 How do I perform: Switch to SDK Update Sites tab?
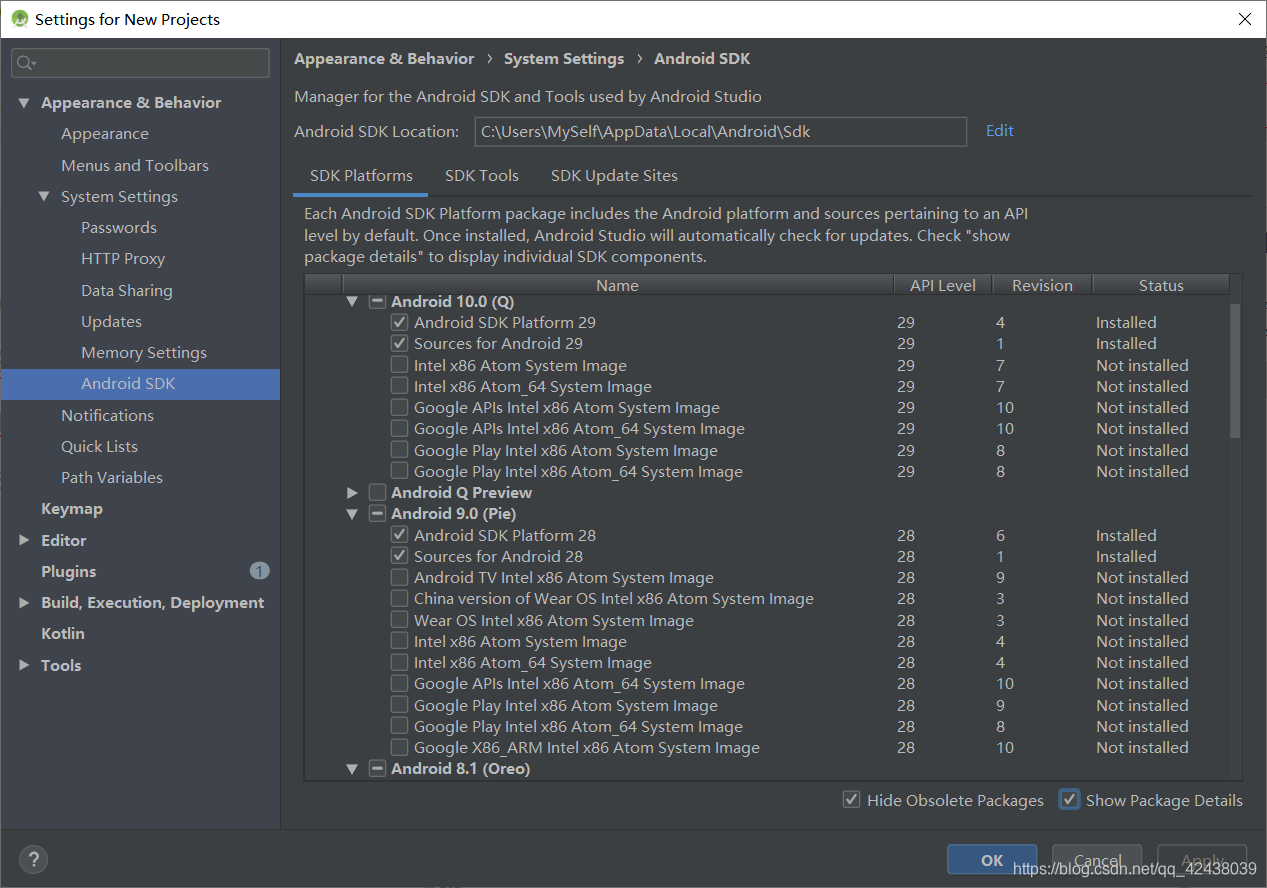pos(614,175)
